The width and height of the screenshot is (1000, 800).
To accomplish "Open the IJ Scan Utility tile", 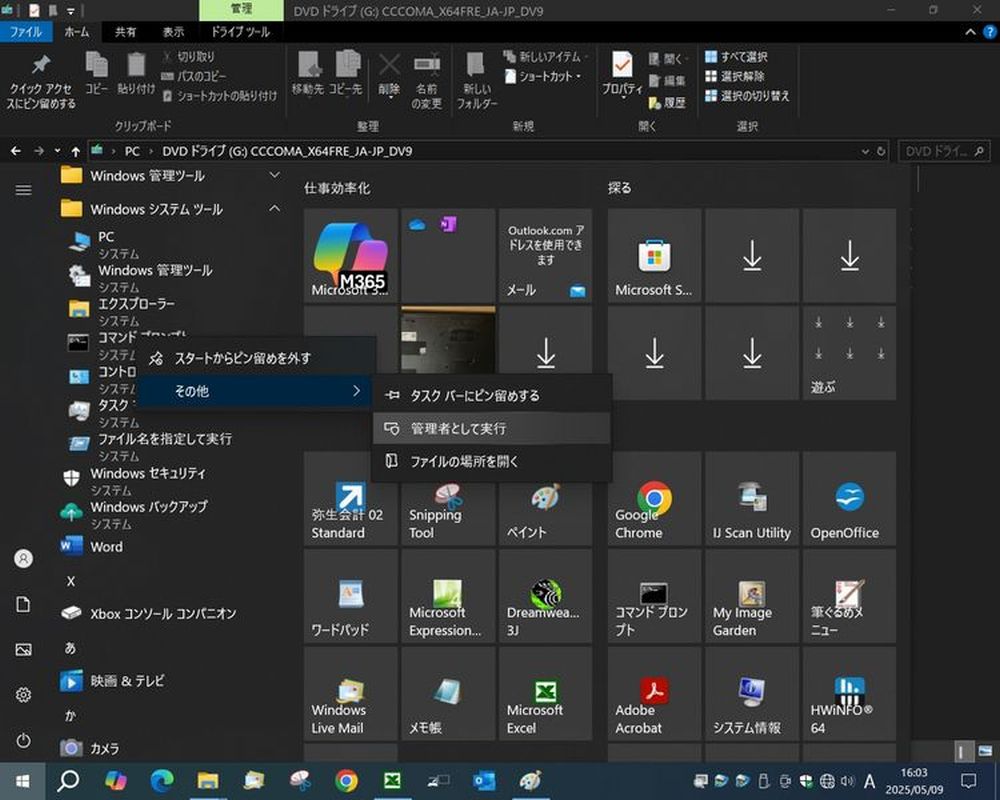I will click(x=752, y=498).
